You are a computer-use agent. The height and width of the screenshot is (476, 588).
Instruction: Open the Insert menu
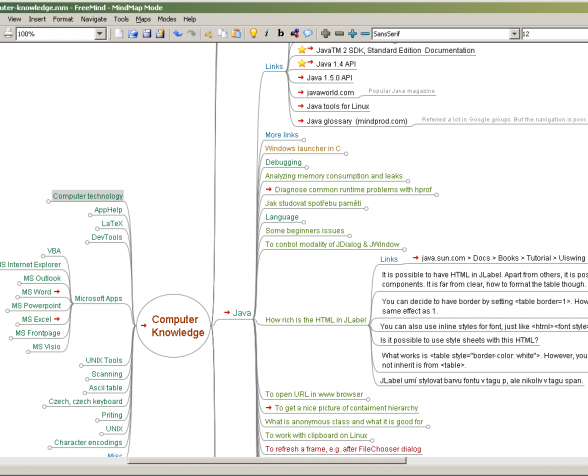tap(37, 19)
